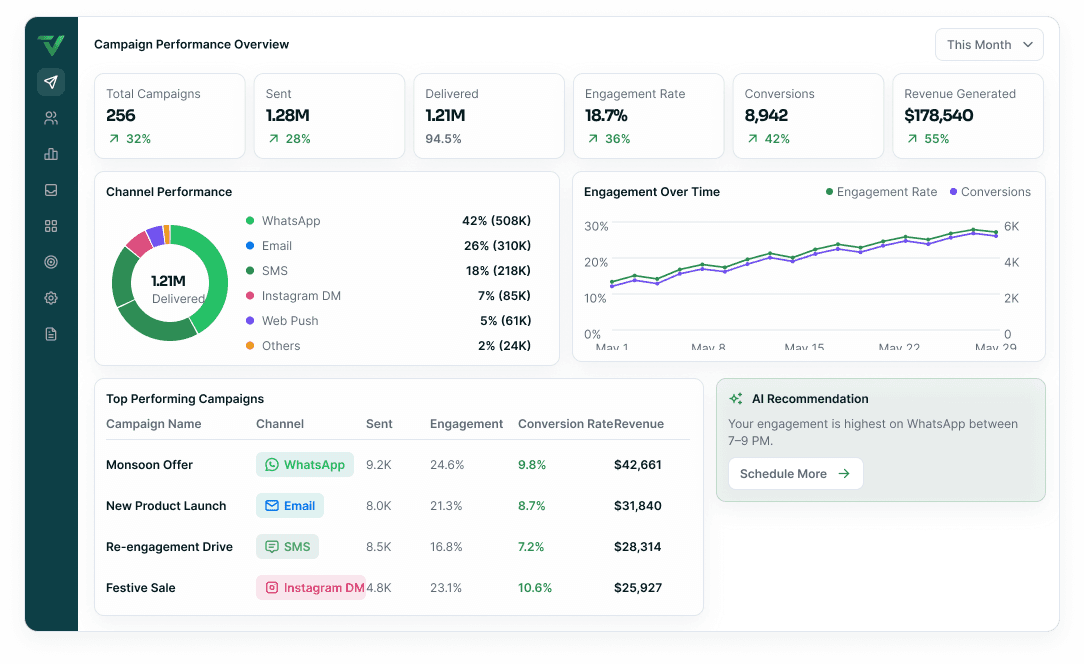Viewport: 1084px width, 664px height.
Task: Open the This Month period dropdown
Action: [x=989, y=45]
